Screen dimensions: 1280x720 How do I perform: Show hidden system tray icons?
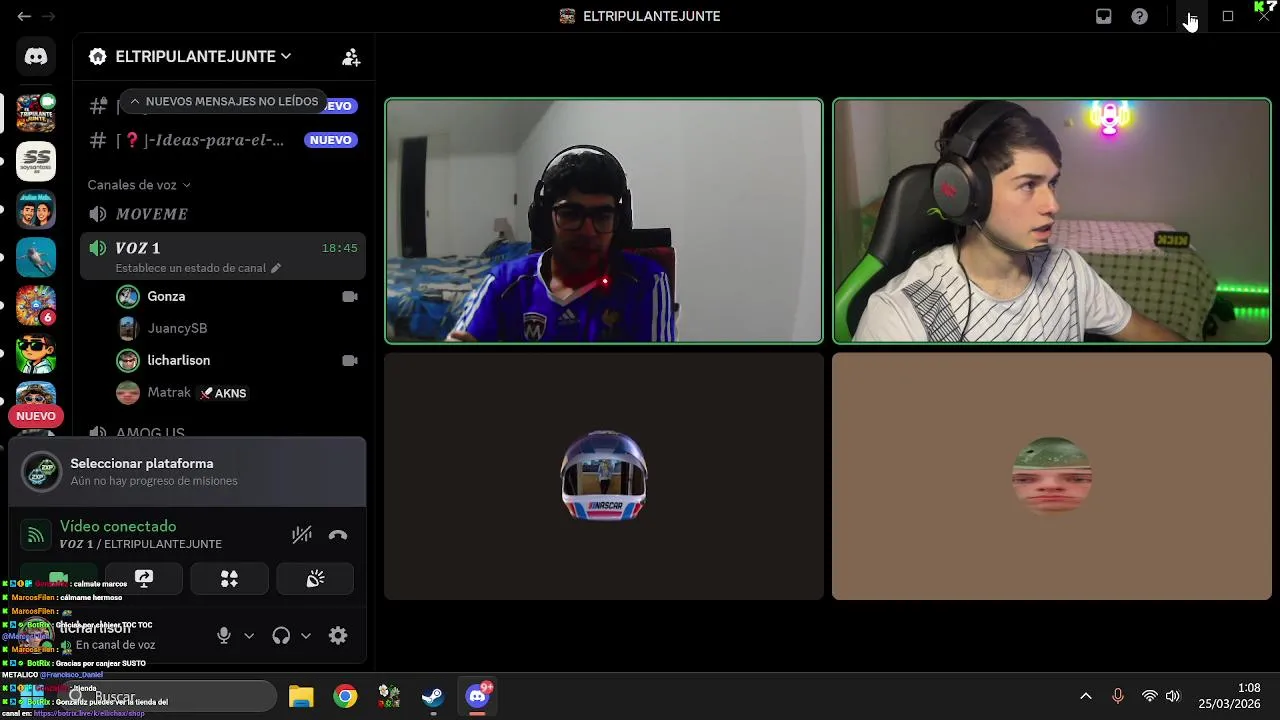tap(1085, 696)
